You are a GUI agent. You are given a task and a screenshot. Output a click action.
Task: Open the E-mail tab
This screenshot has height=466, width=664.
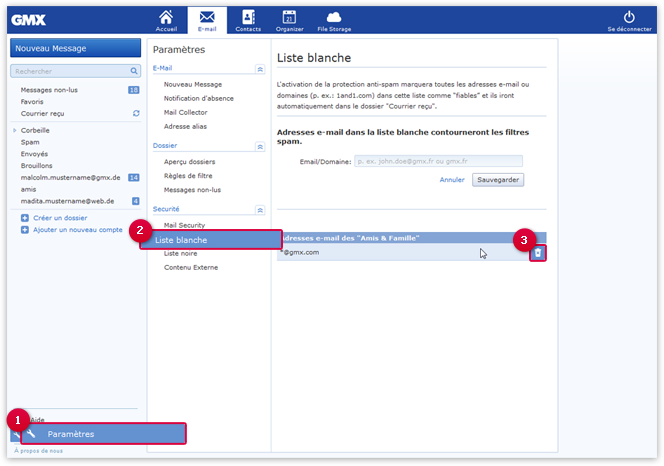pyautogui.click(x=207, y=20)
